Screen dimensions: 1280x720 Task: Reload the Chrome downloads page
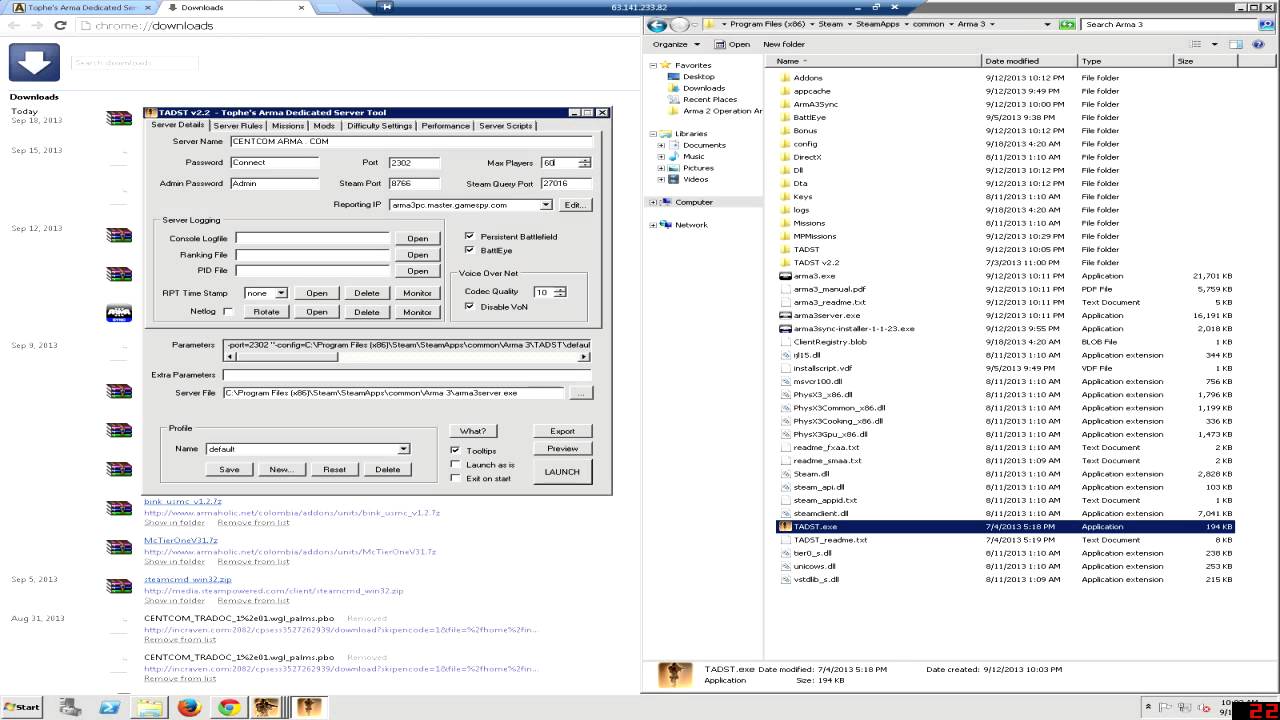[x=60, y=25]
